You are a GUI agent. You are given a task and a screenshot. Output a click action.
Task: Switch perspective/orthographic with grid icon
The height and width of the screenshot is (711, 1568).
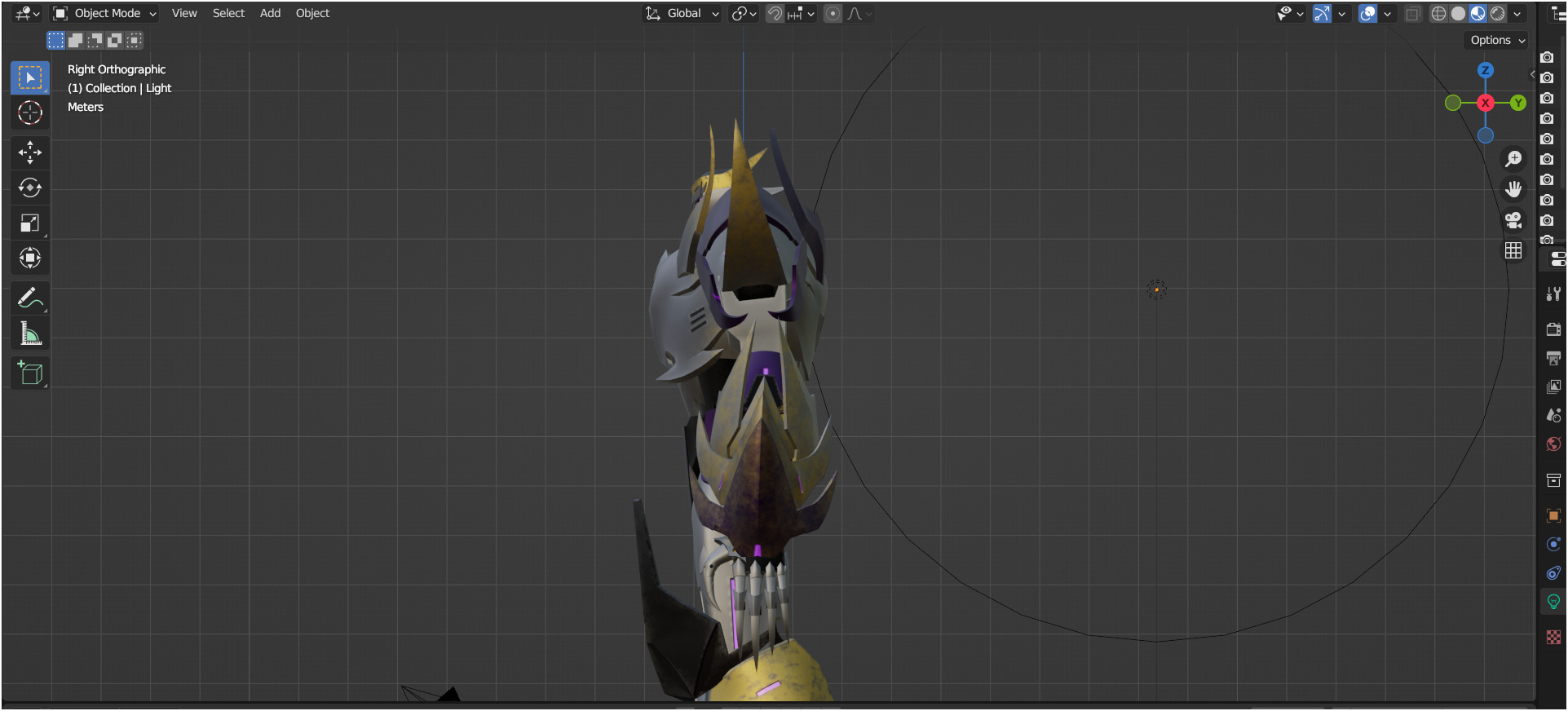click(1513, 250)
